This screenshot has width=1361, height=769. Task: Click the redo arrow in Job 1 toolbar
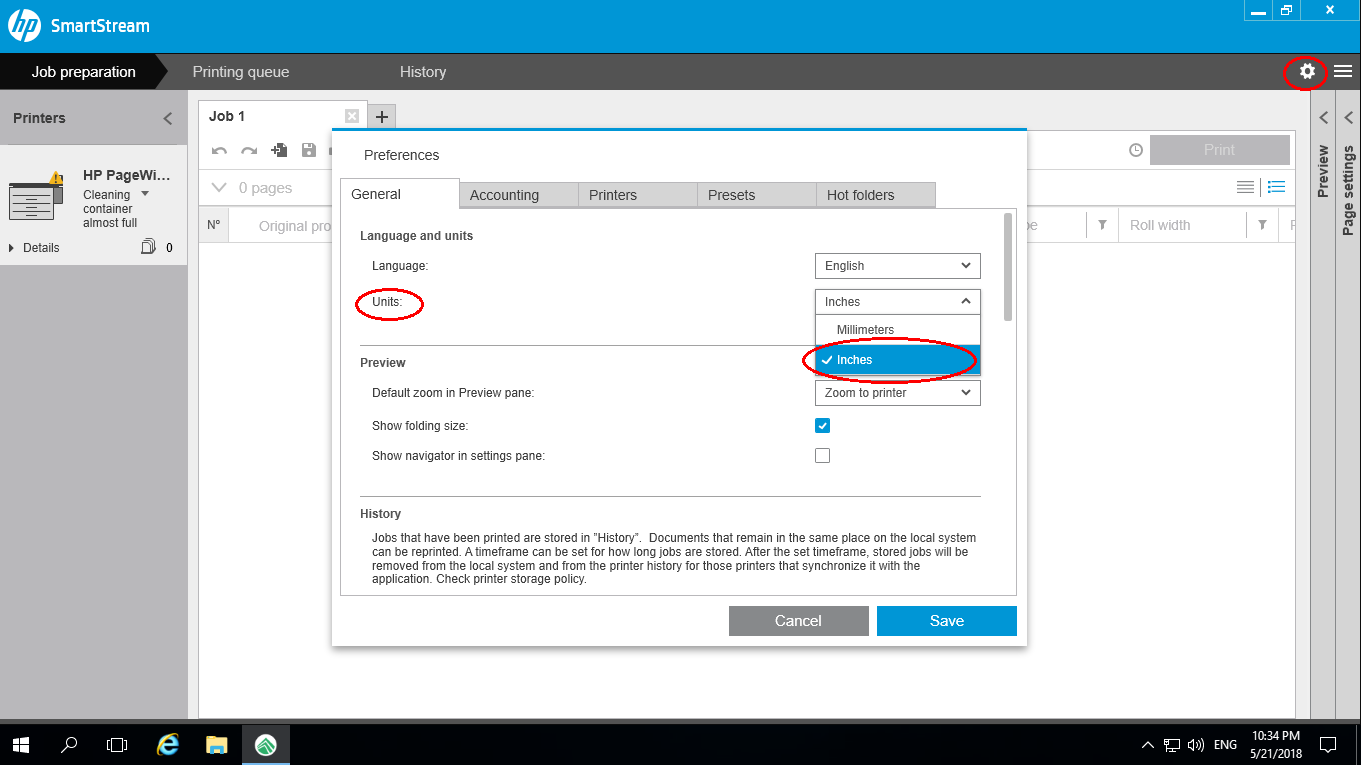pos(249,151)
